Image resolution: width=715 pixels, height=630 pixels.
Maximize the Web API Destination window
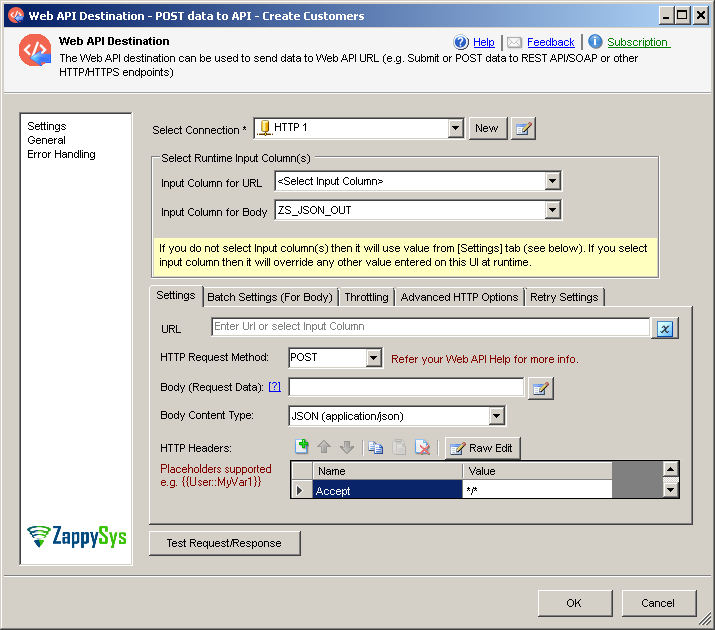683,16
